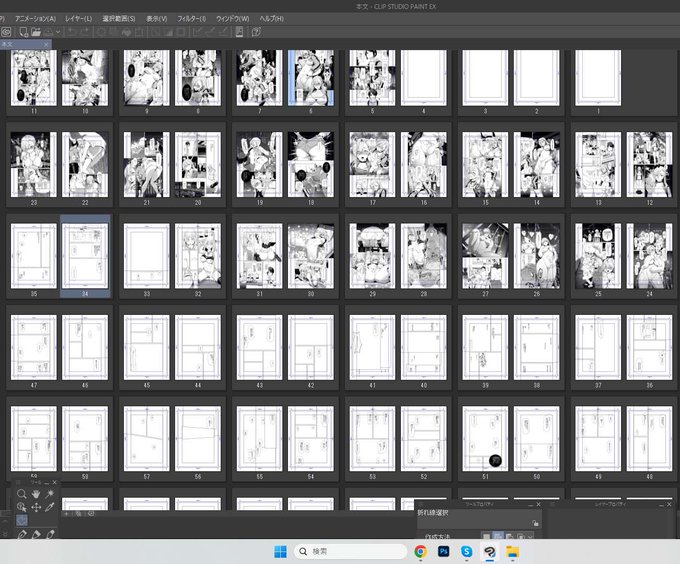
Task: Select the Eyedropper tool
Action: 50,507
